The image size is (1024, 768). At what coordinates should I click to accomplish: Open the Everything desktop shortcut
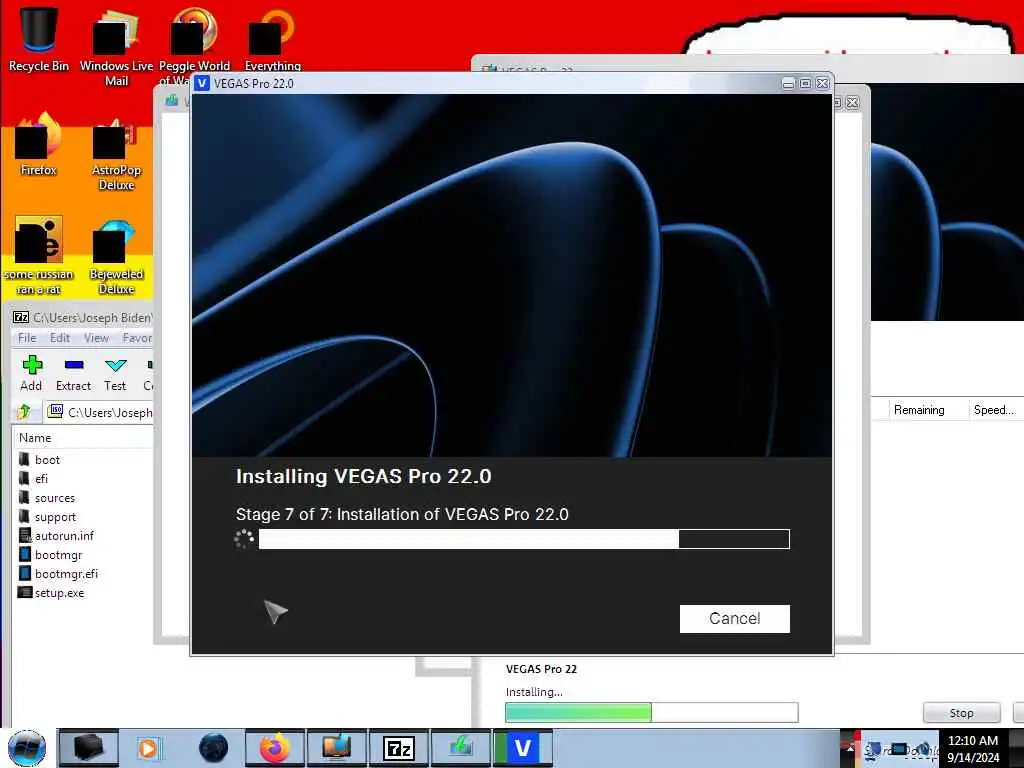click(x=272, y=40)
